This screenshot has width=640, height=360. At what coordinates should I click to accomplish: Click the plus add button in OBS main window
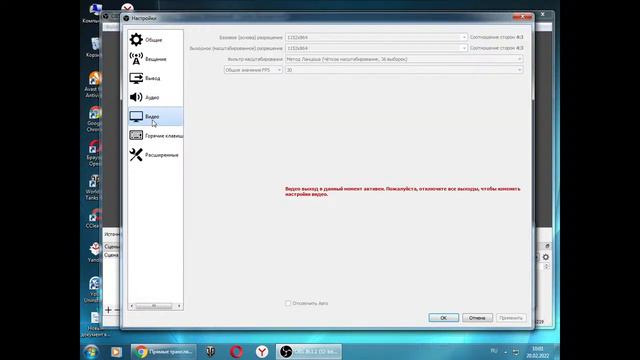click(x=108, y=310)
